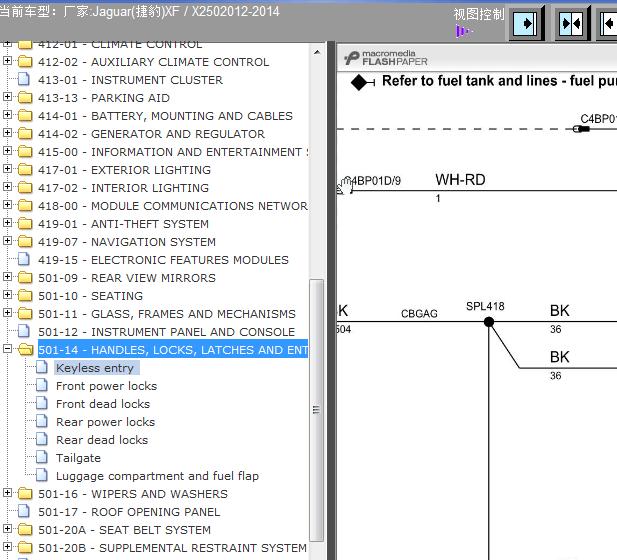The width and height of the screenshot is (617, 560).
Task: Click document icon of 419-15 Electronic Features Modules
Action: [x=24, y=259]
